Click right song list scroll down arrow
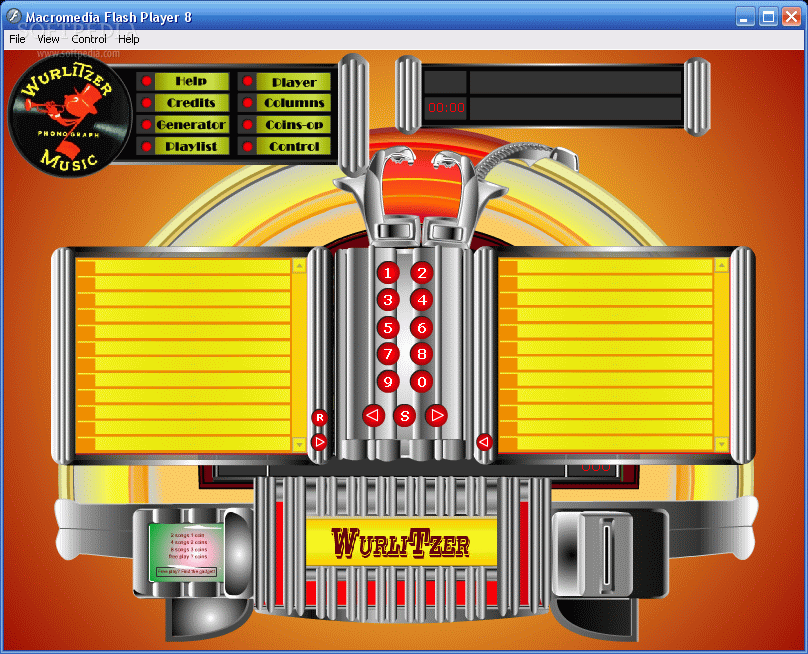 click(721, 444)
